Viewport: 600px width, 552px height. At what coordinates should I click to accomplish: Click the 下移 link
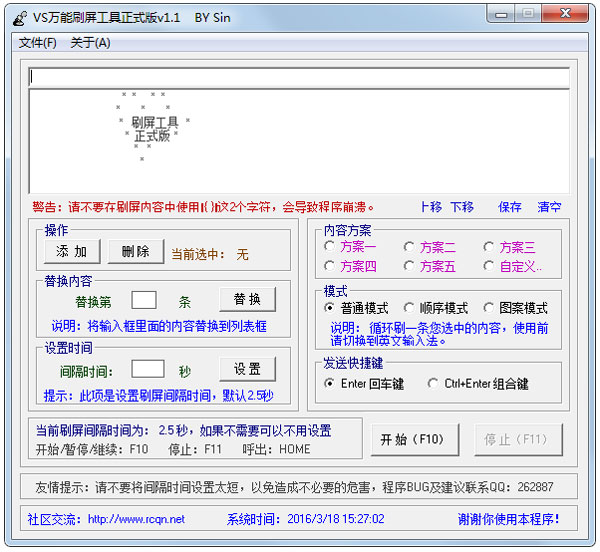(462, 207)
